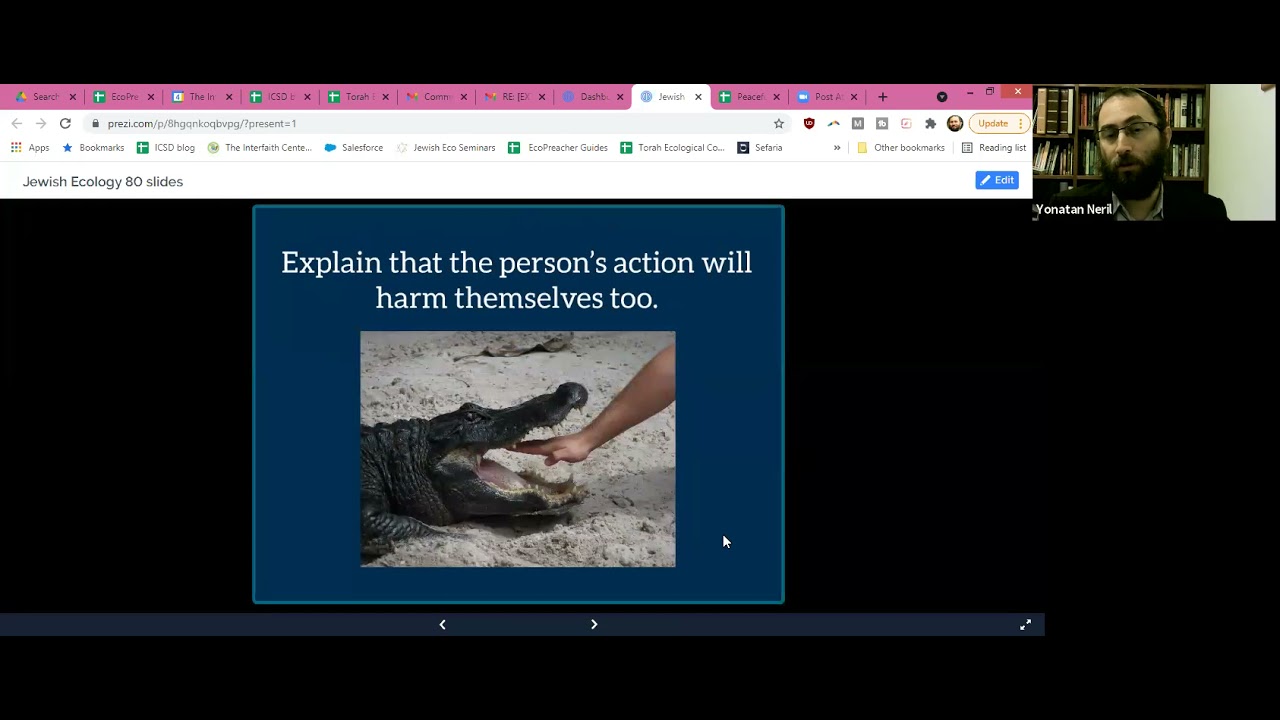1280x720 pixels.
Task: Open the Extensions puzzle-piece menu
Action: click(x=930, y=123)
